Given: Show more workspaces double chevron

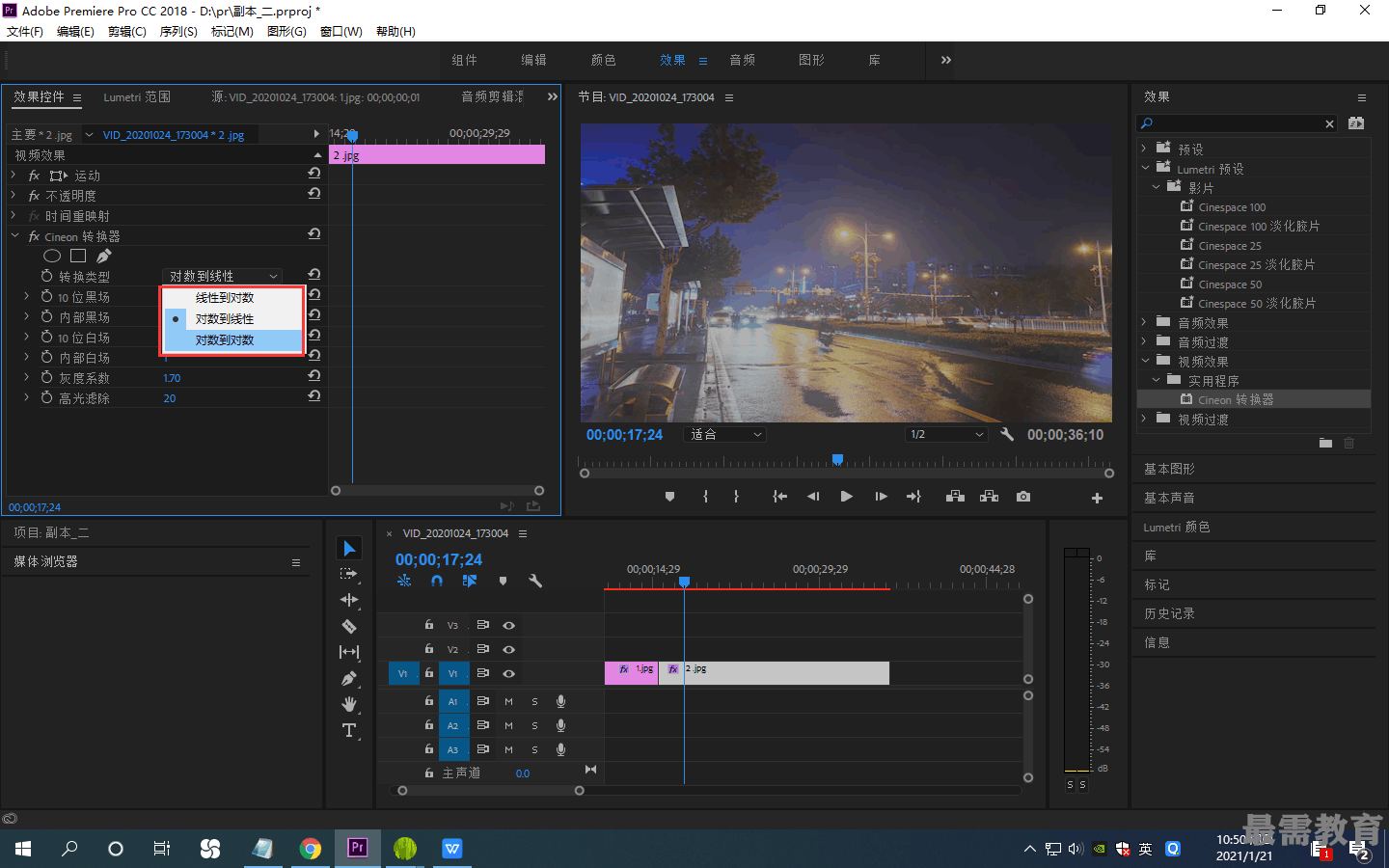Looking at the screenshot, I should (946, 60).
